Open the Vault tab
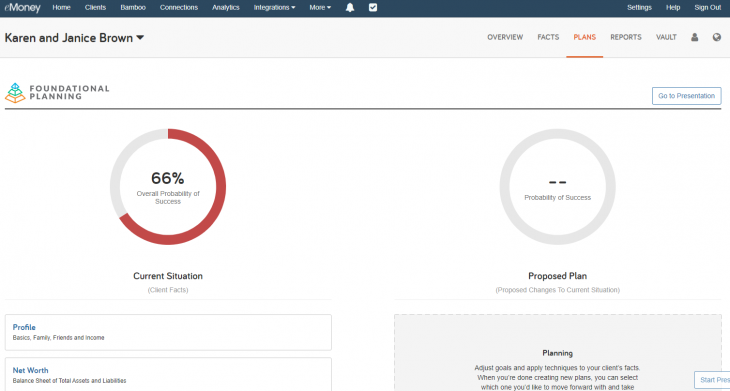Image resolution: width=730 pixels, height=391 pixels. (666, 37)
